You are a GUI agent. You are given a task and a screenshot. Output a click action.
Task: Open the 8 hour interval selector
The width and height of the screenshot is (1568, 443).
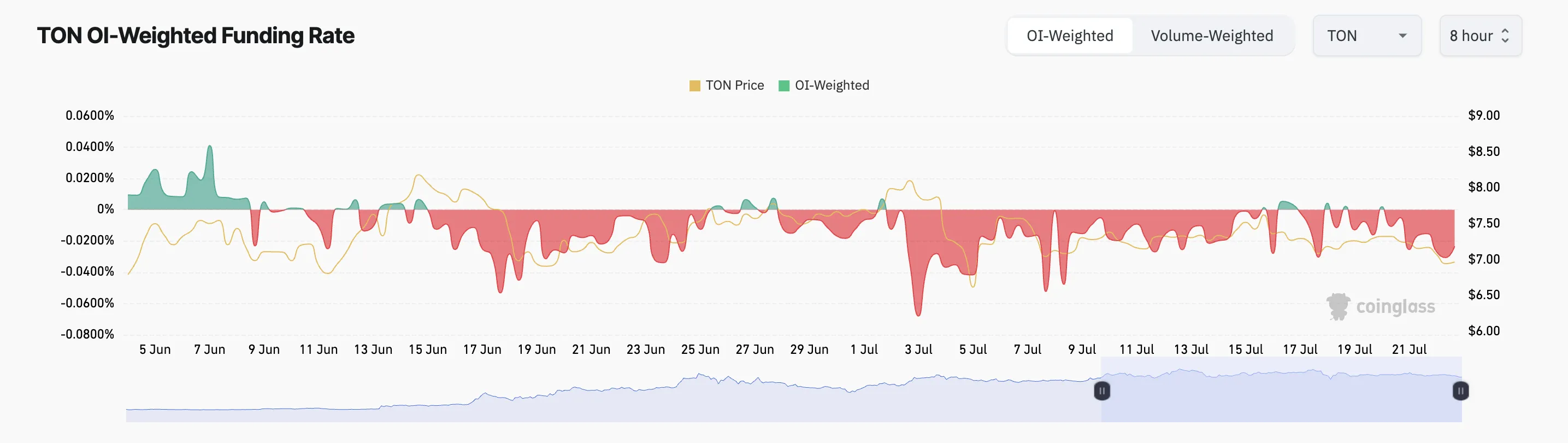click(x=1481, y=36)
